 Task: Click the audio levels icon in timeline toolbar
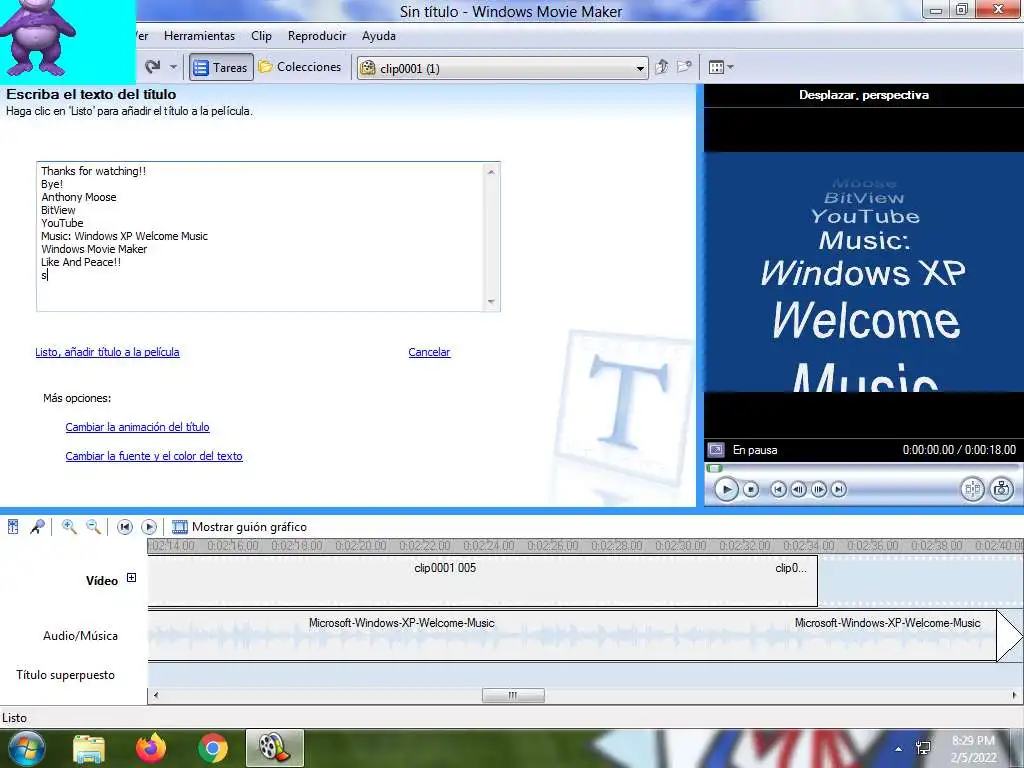pyautogui.click(x=12, y=527)
